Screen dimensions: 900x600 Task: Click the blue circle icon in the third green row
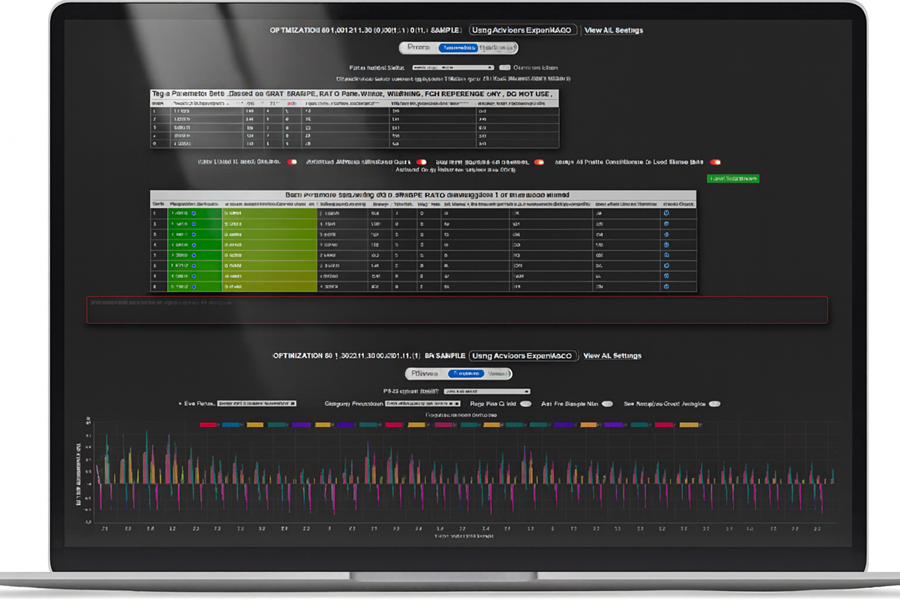coord(193,234)
